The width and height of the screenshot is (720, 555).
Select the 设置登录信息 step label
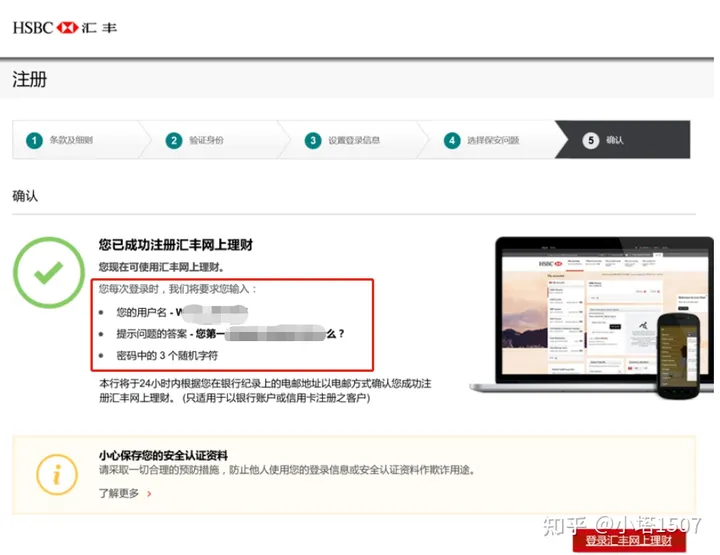[354, 140]
